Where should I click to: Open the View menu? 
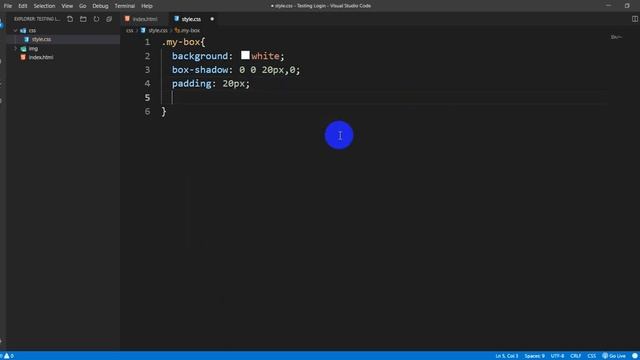point(67,6)
